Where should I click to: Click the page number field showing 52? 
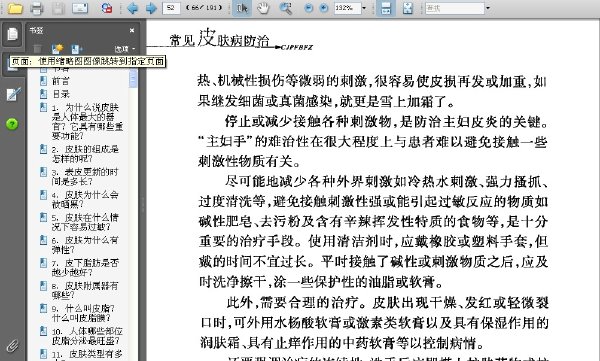point(171,8)
